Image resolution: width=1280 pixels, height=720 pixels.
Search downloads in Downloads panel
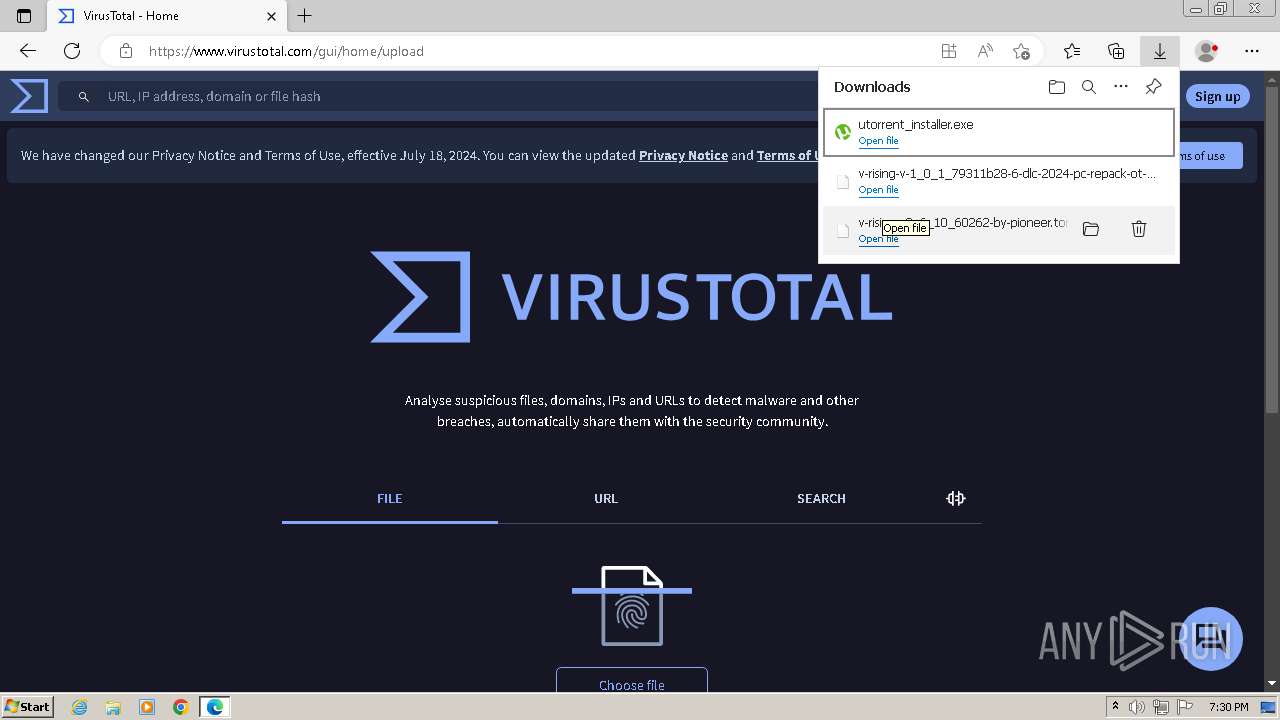tap(1089, 87)
